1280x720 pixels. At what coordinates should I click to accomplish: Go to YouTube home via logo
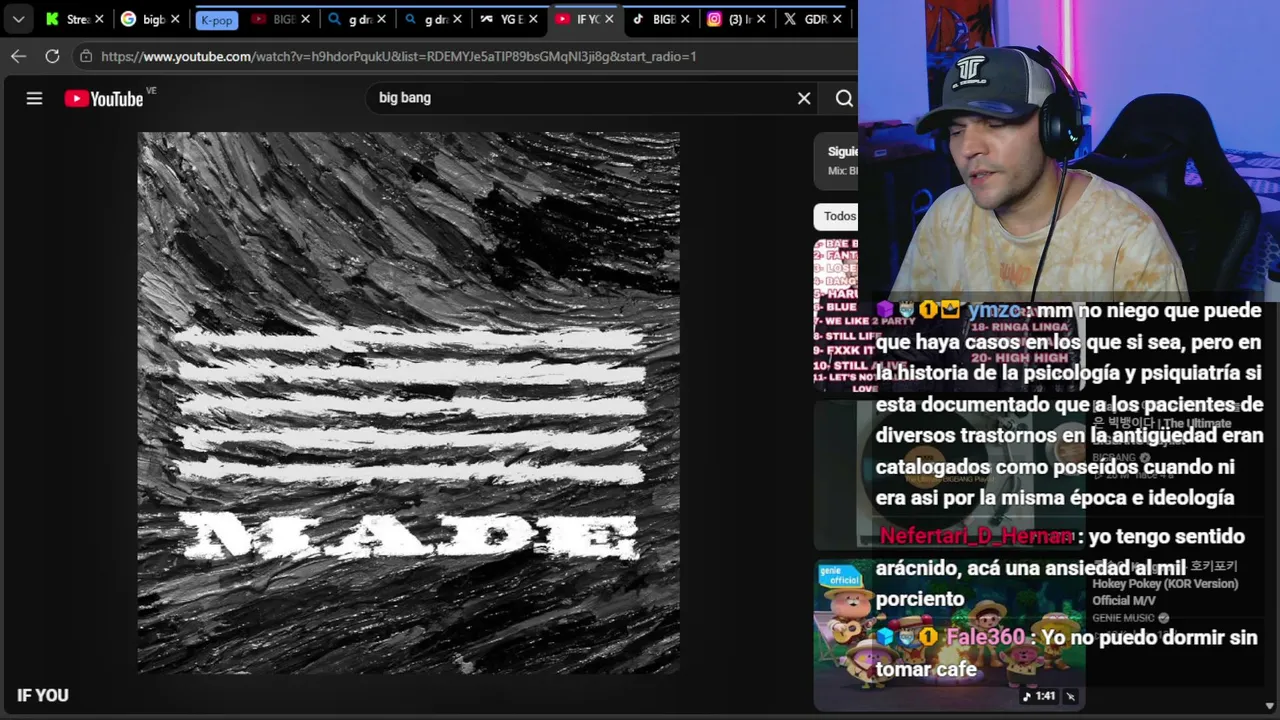click(104, 98)
